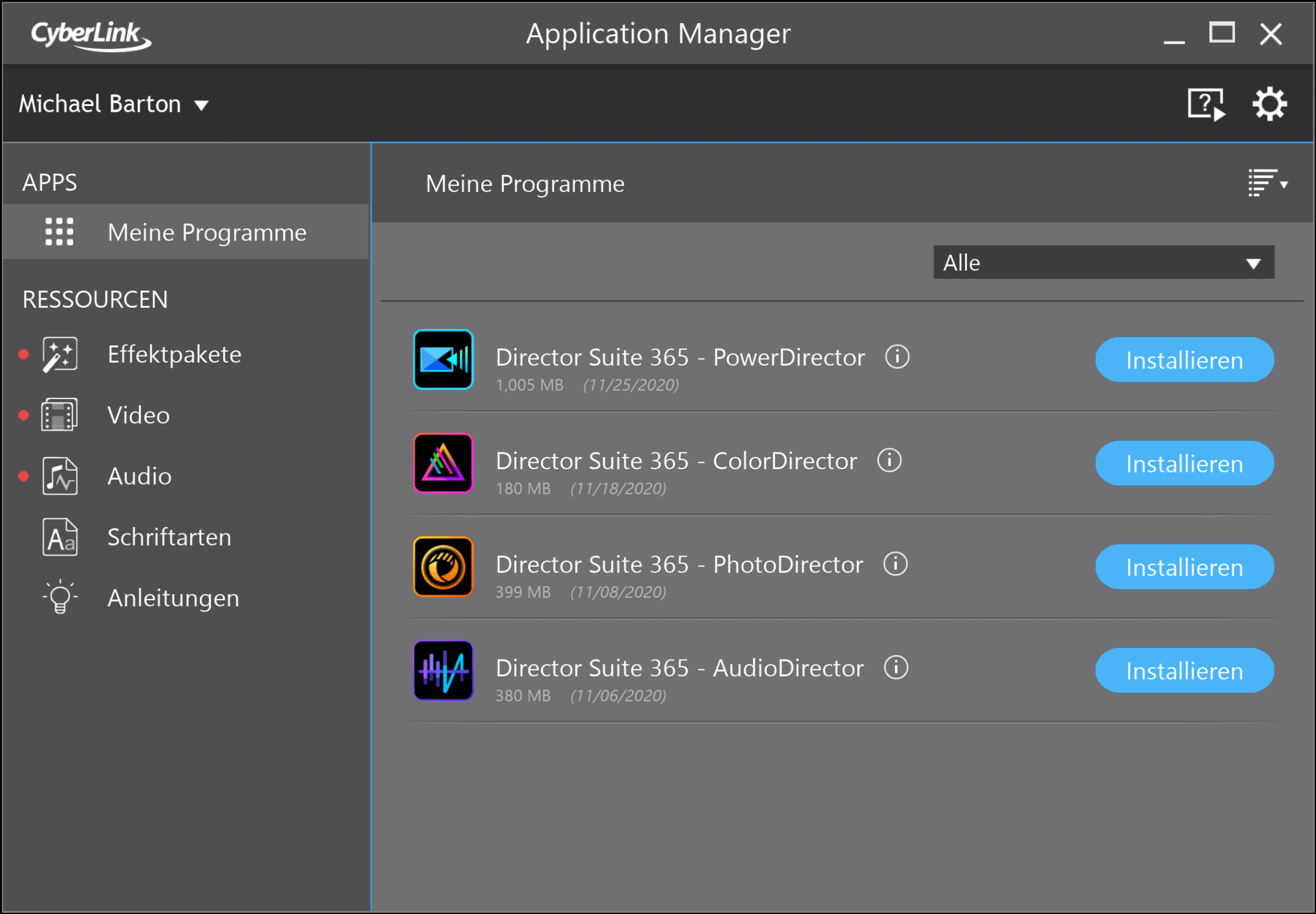The height and width of the screenshot is (914, 1316).
Task: Click the Effektpakete magic wand icon
Action: 60,354
